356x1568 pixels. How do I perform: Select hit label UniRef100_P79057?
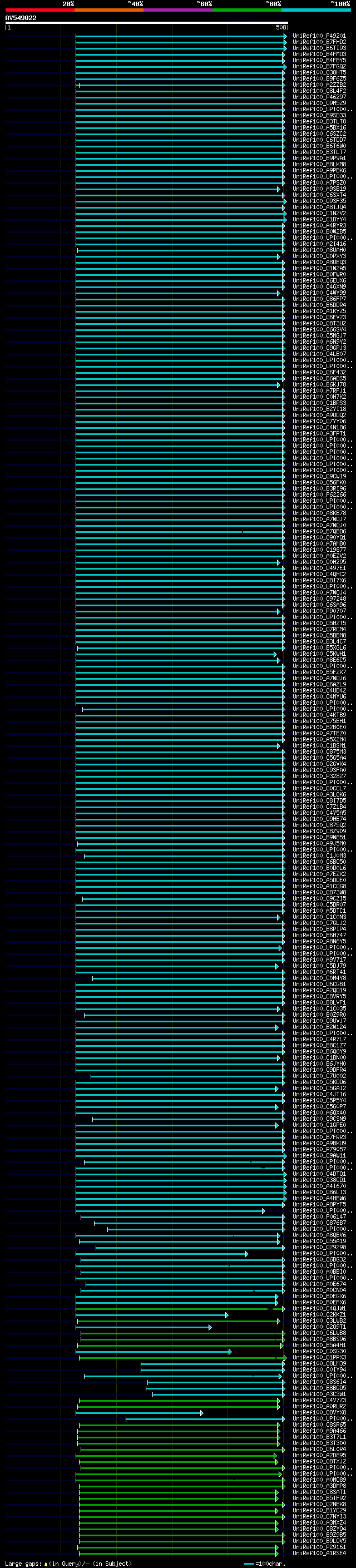click(x=319, y=1150)
